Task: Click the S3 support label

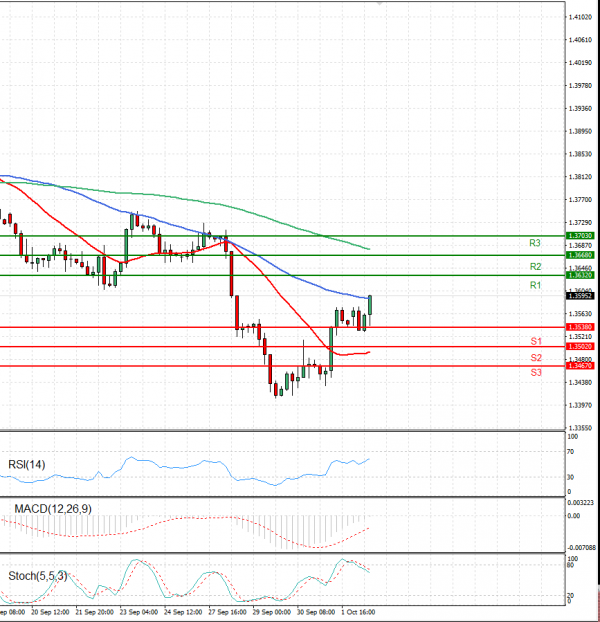Action: [536, 372]
